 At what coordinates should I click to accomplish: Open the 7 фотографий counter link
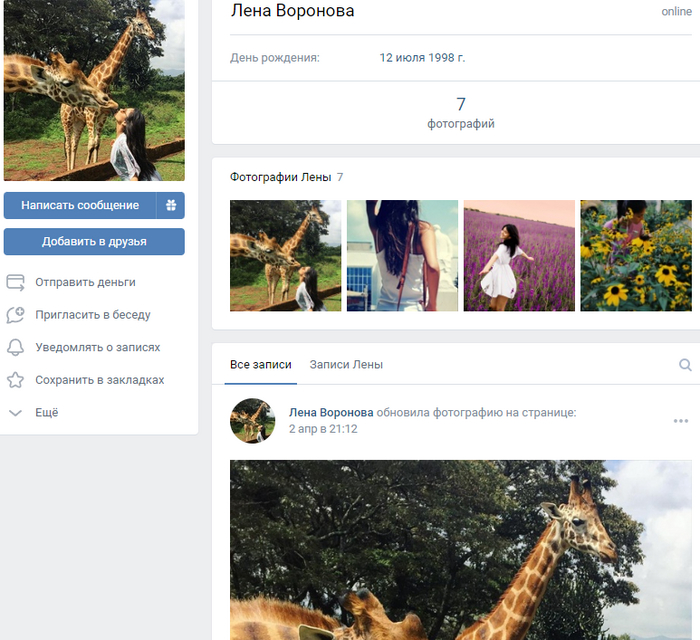click(x=461, y=112)
